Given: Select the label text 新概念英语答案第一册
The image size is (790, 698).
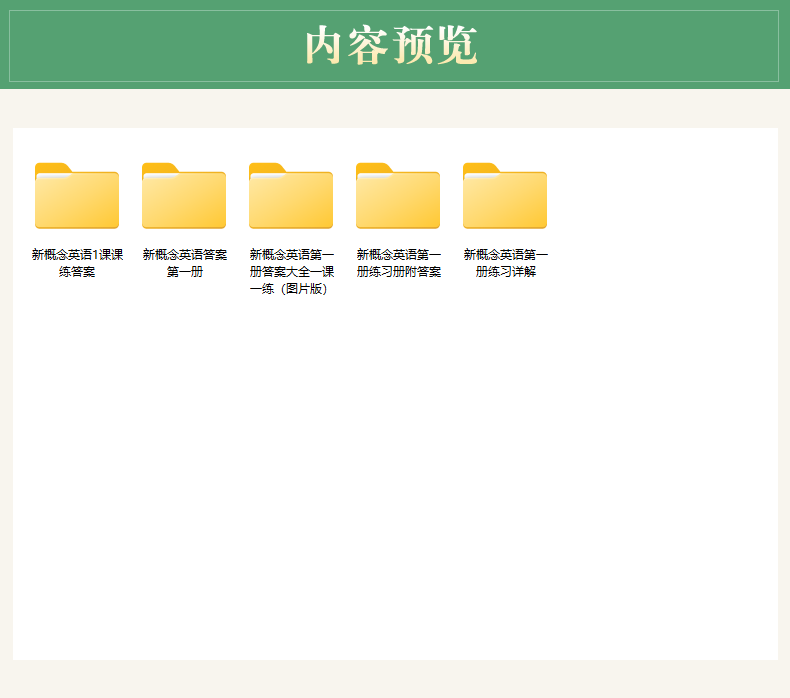Looking at the screenshot, I should pos(184,263).
